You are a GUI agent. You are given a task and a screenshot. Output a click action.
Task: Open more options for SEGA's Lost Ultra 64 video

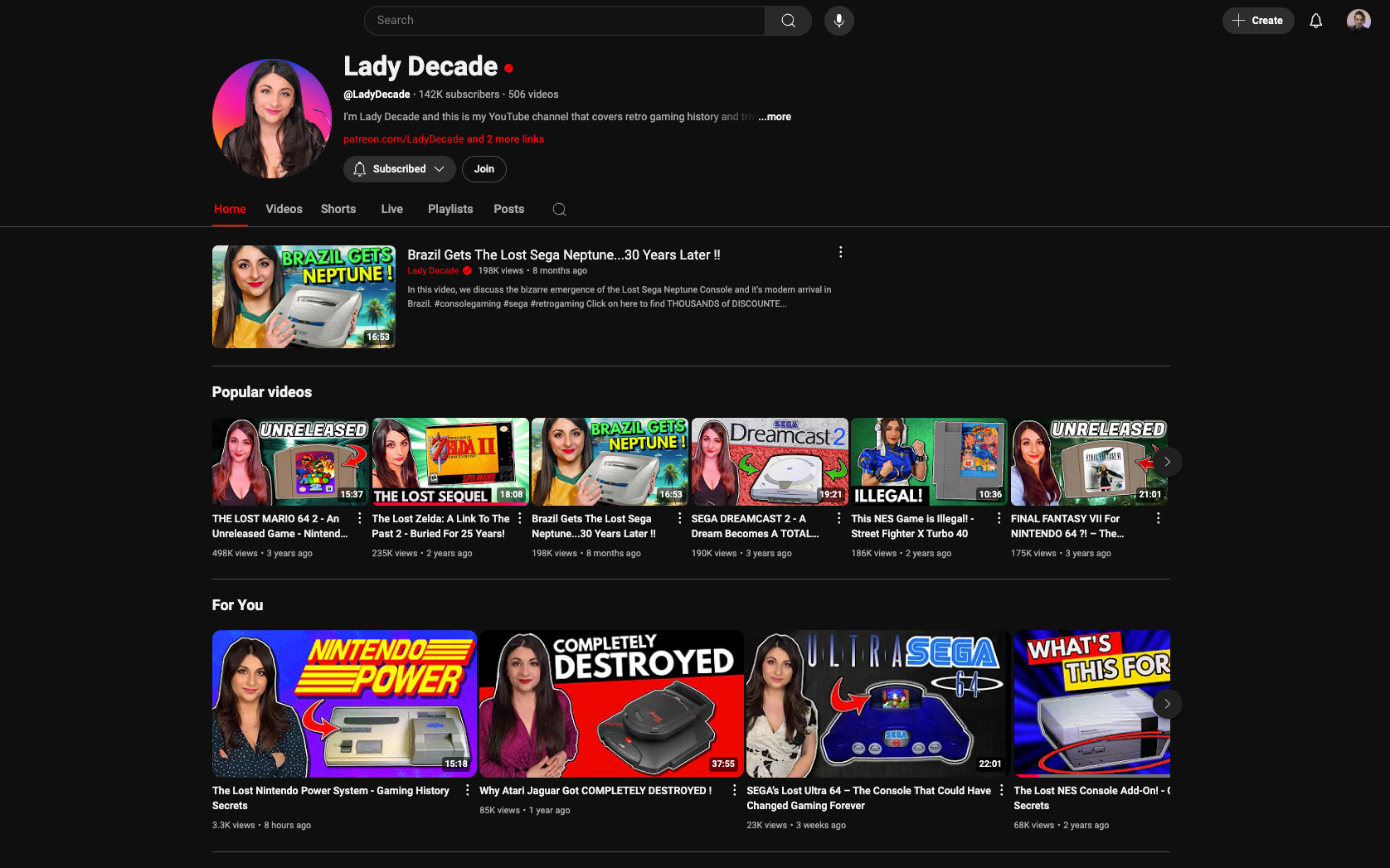tap(1001, 790)
